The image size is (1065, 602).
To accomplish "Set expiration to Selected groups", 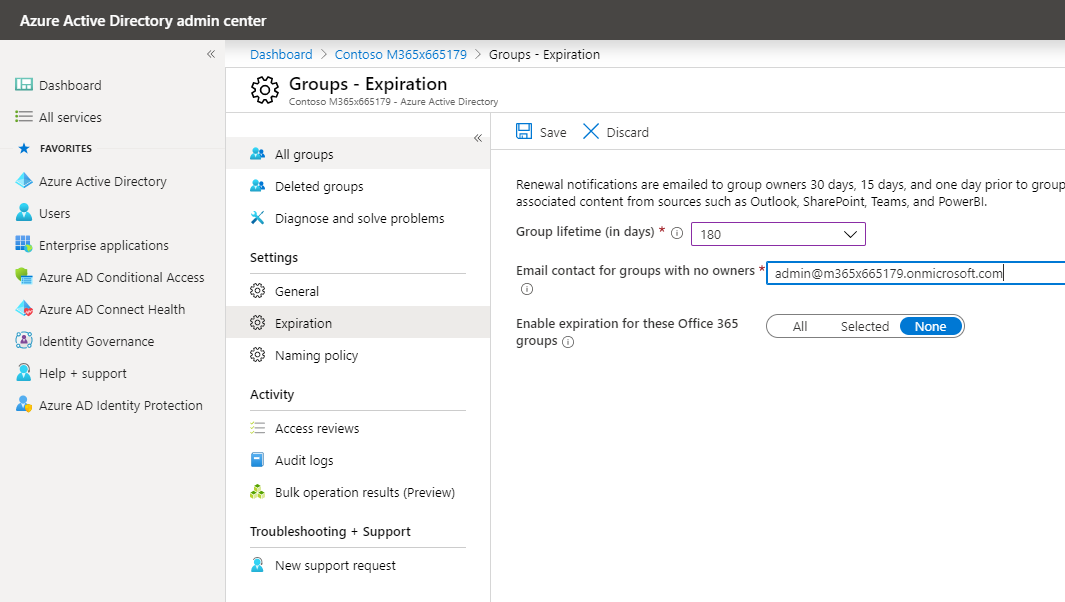I will pos(865,326).
